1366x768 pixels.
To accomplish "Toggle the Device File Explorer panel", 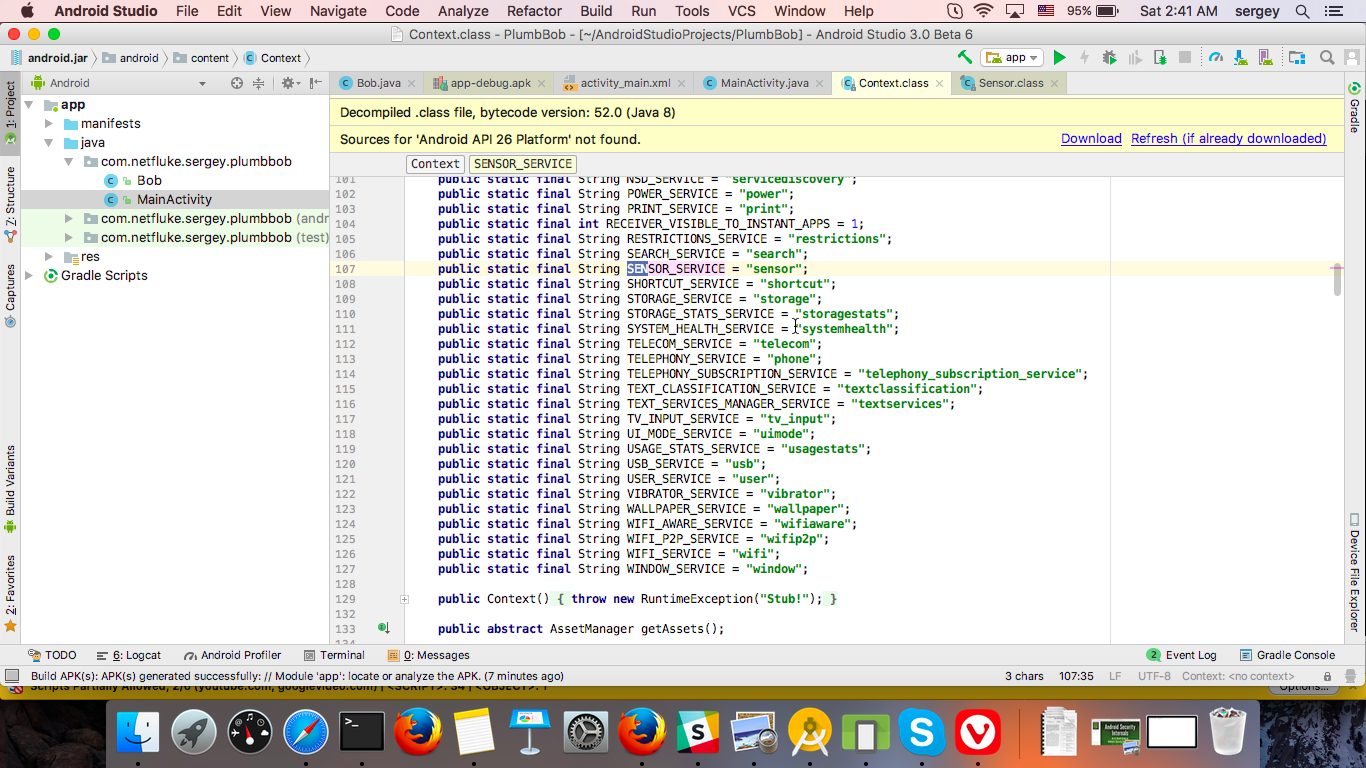I will 1355,572.
